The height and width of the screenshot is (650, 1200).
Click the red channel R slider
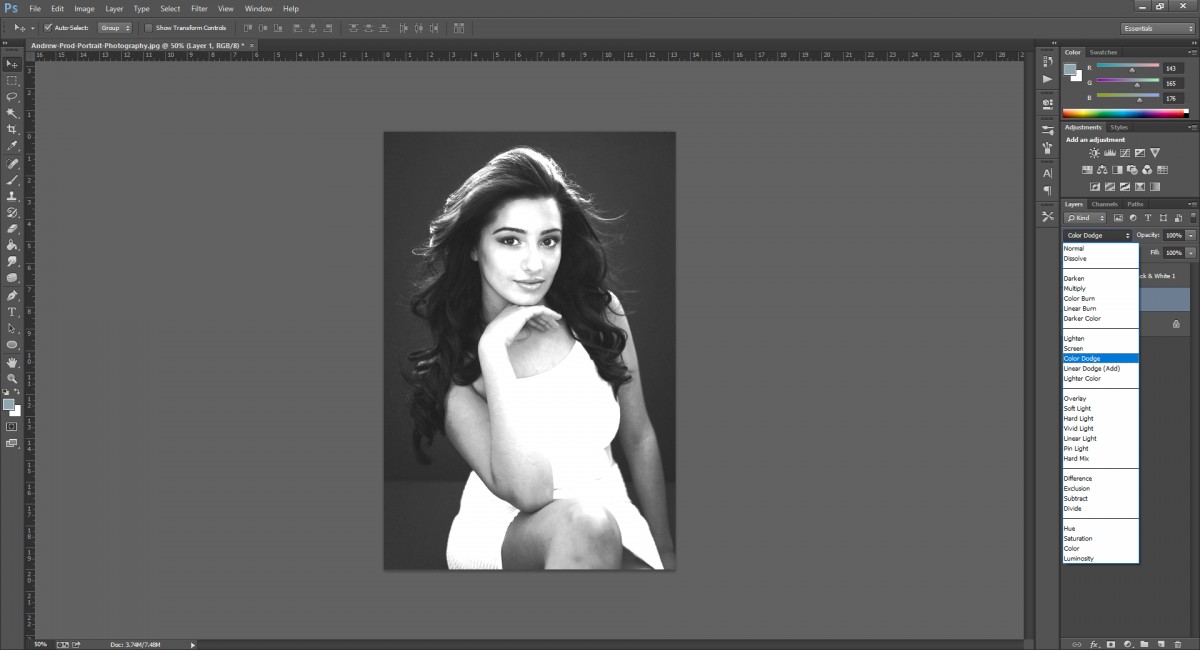[x=1129, y=68]
